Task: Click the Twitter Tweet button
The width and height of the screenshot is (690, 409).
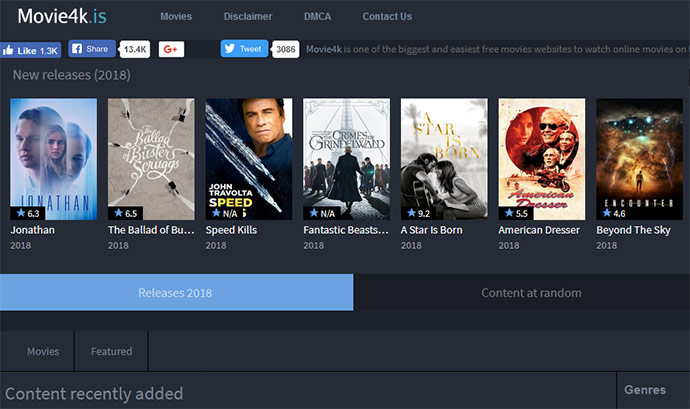Action: pos(244,49)
